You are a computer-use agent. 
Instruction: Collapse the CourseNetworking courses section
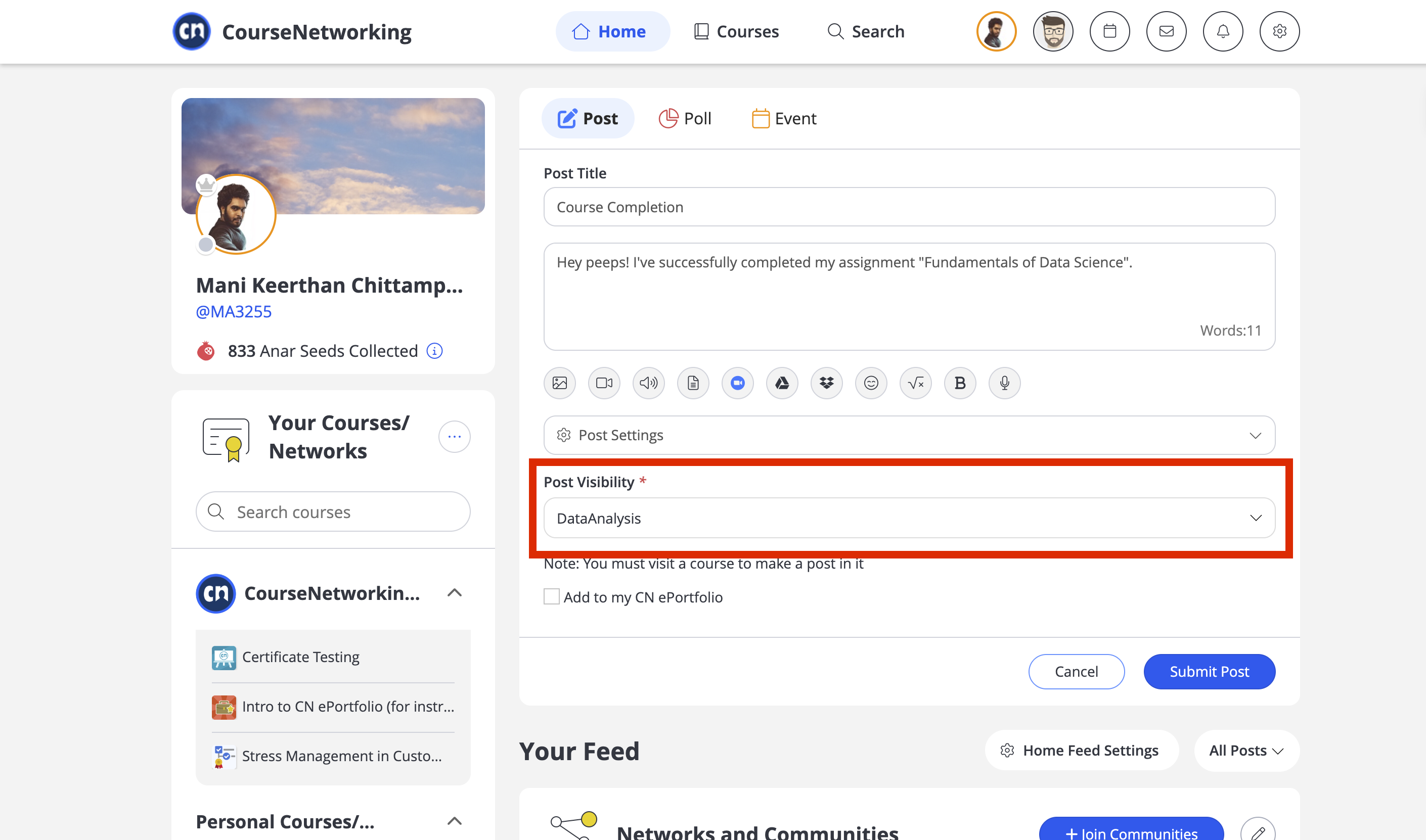(x=454, y=593)
